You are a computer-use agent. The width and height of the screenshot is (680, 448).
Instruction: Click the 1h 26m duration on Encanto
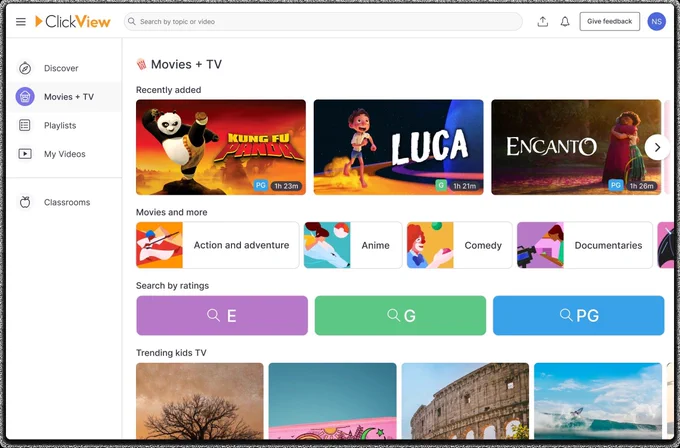641,186
